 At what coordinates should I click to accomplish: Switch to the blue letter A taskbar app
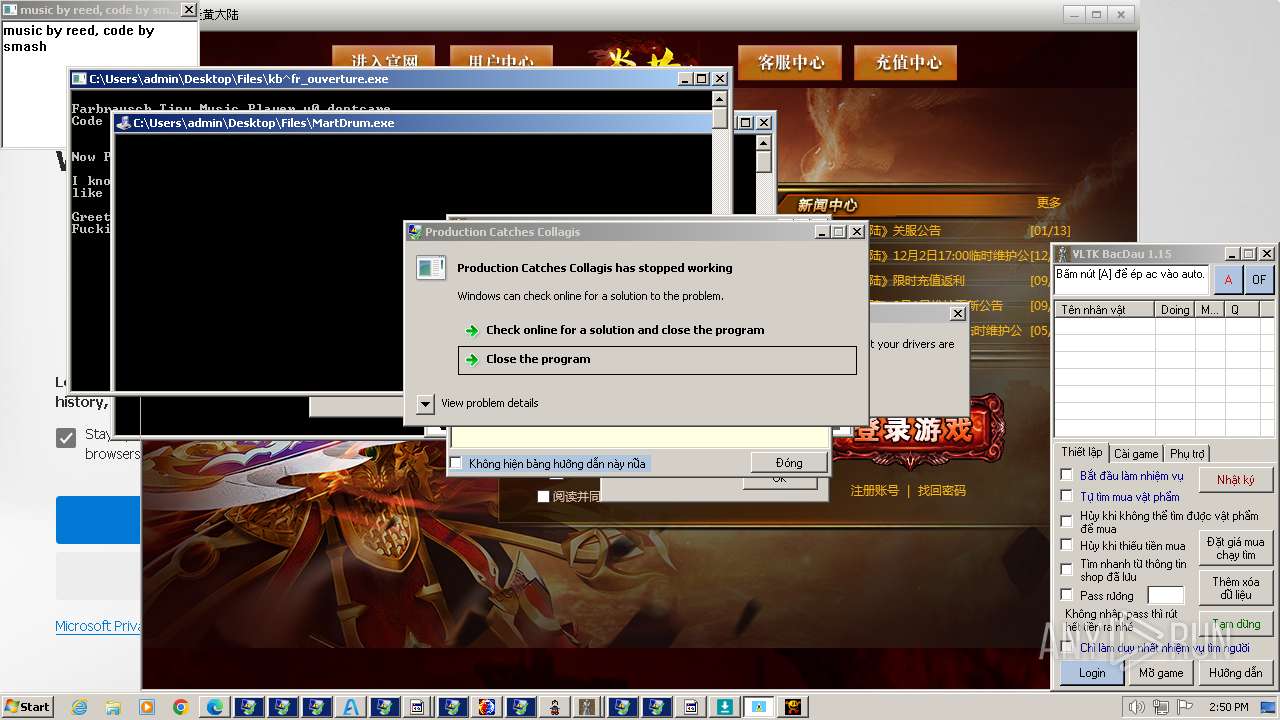[351, 707]
